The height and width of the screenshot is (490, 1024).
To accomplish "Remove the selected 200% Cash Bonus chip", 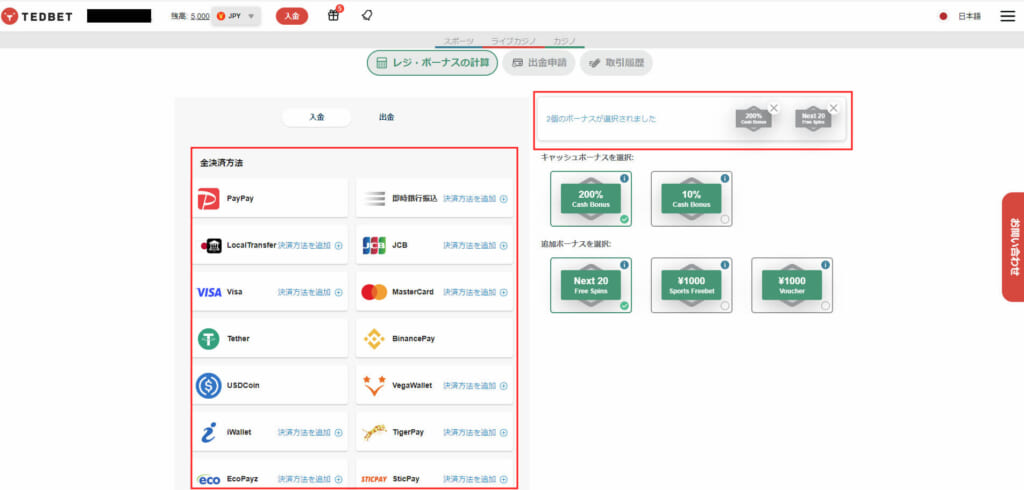I will 774,108.
